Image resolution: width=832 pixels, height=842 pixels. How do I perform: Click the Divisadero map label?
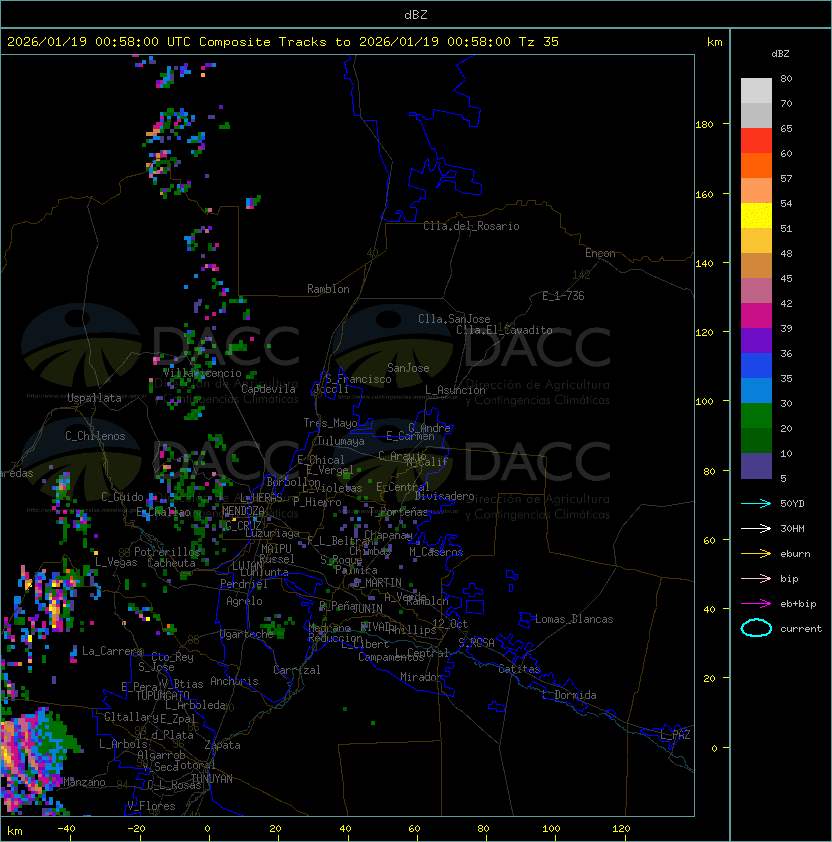pyautogui.click(x=445, y=496)
